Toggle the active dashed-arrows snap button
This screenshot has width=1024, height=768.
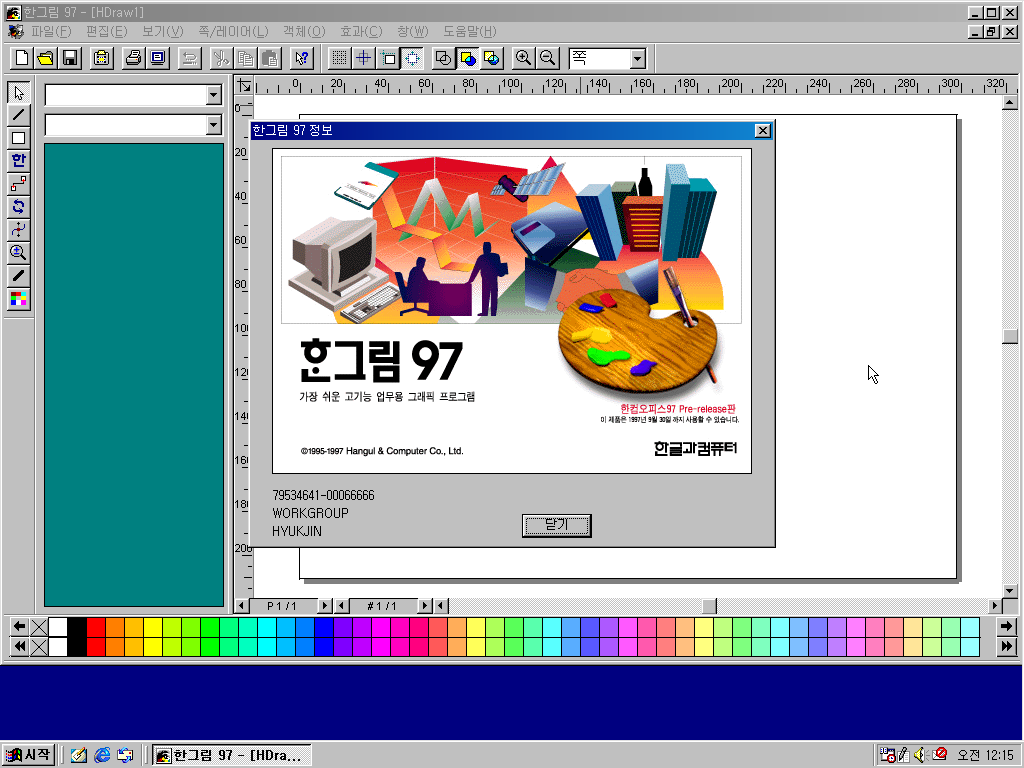[x=412, y=58]
